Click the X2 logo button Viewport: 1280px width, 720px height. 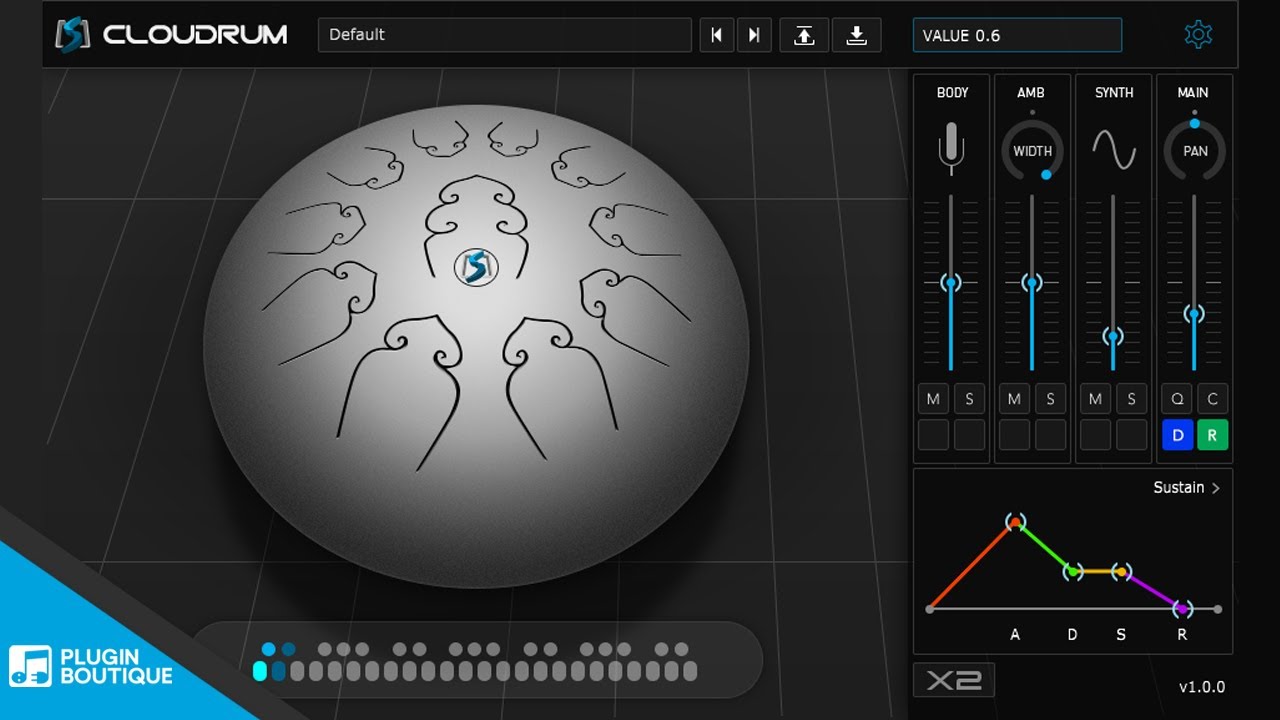point(953,680)
